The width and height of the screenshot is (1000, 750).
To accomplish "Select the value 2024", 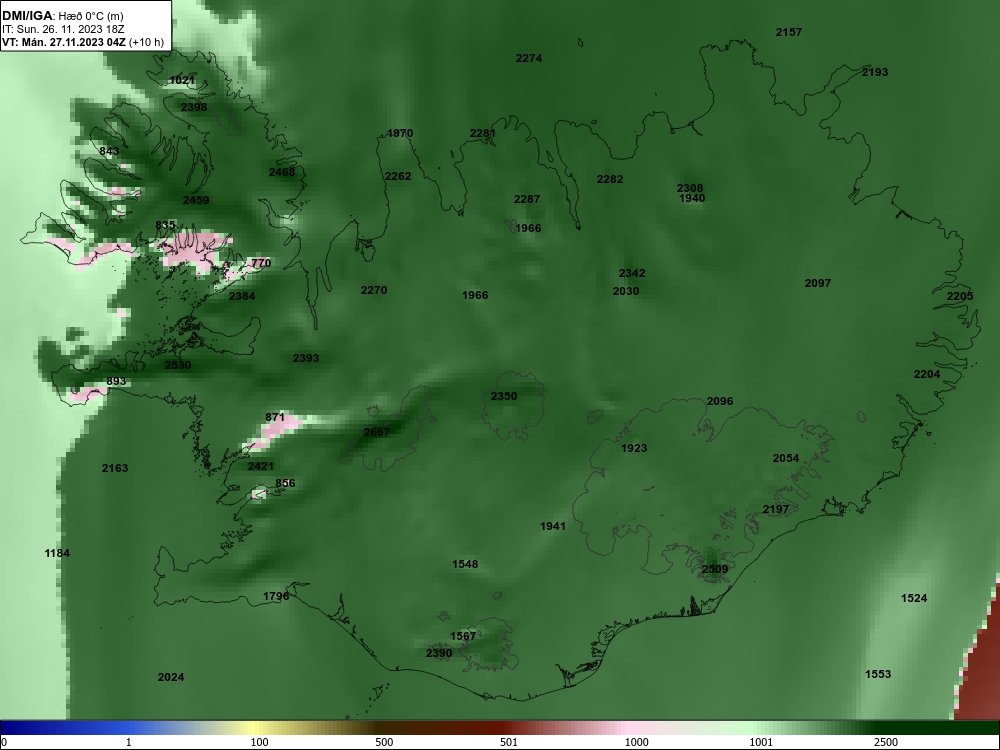I will click(171, 677).
